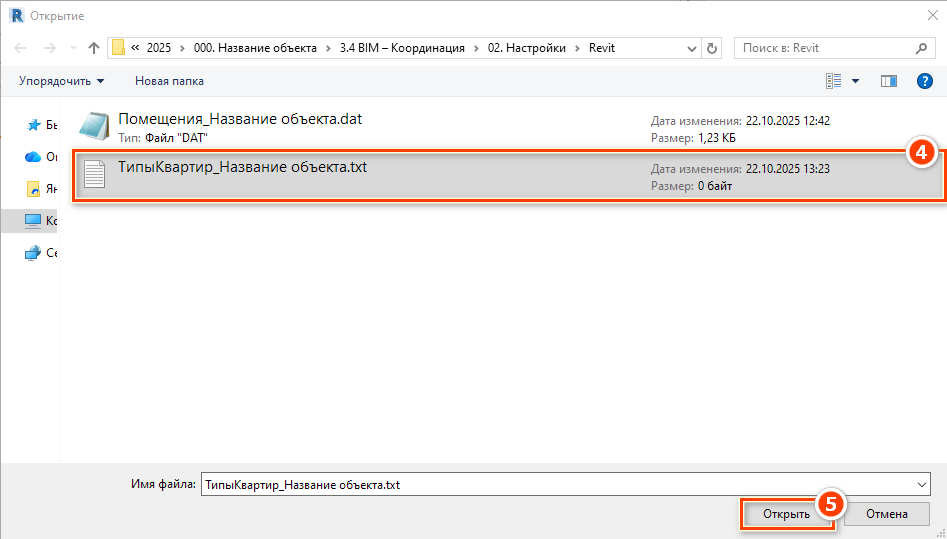This screenshot has height=539, width=947.
Task: Expand the file name combo box list
Action: click(x=921, y=484)
